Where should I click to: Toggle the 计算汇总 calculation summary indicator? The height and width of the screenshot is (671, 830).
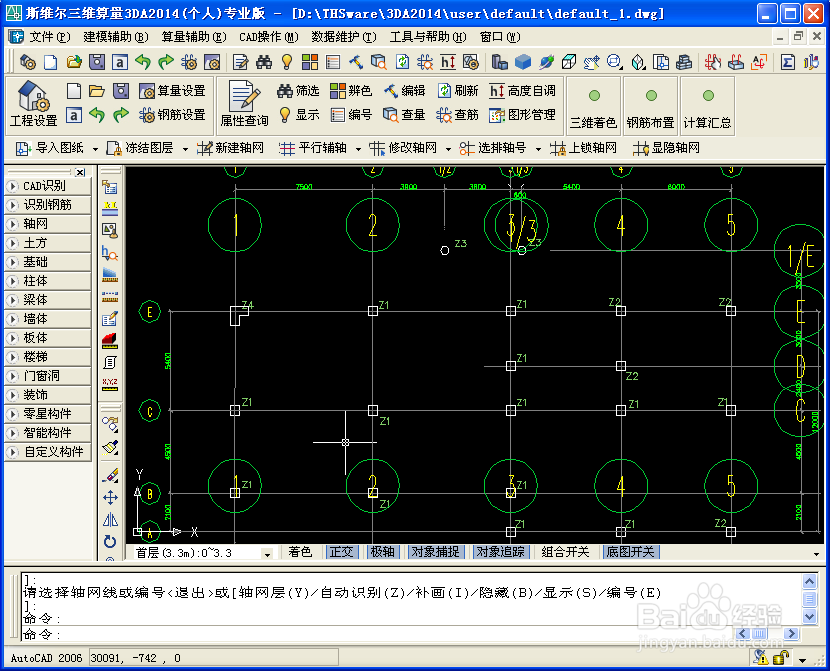707,106
